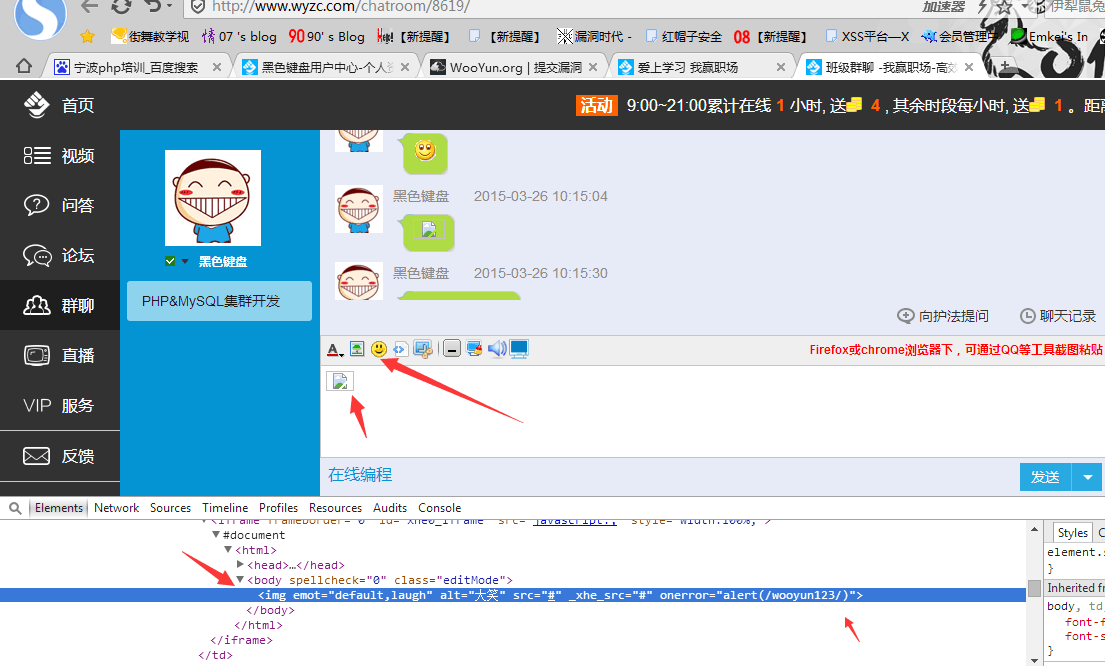Close the 黑色键盘用户中心 browser tab
The image size is (1105, 666).
click(405, 67)
